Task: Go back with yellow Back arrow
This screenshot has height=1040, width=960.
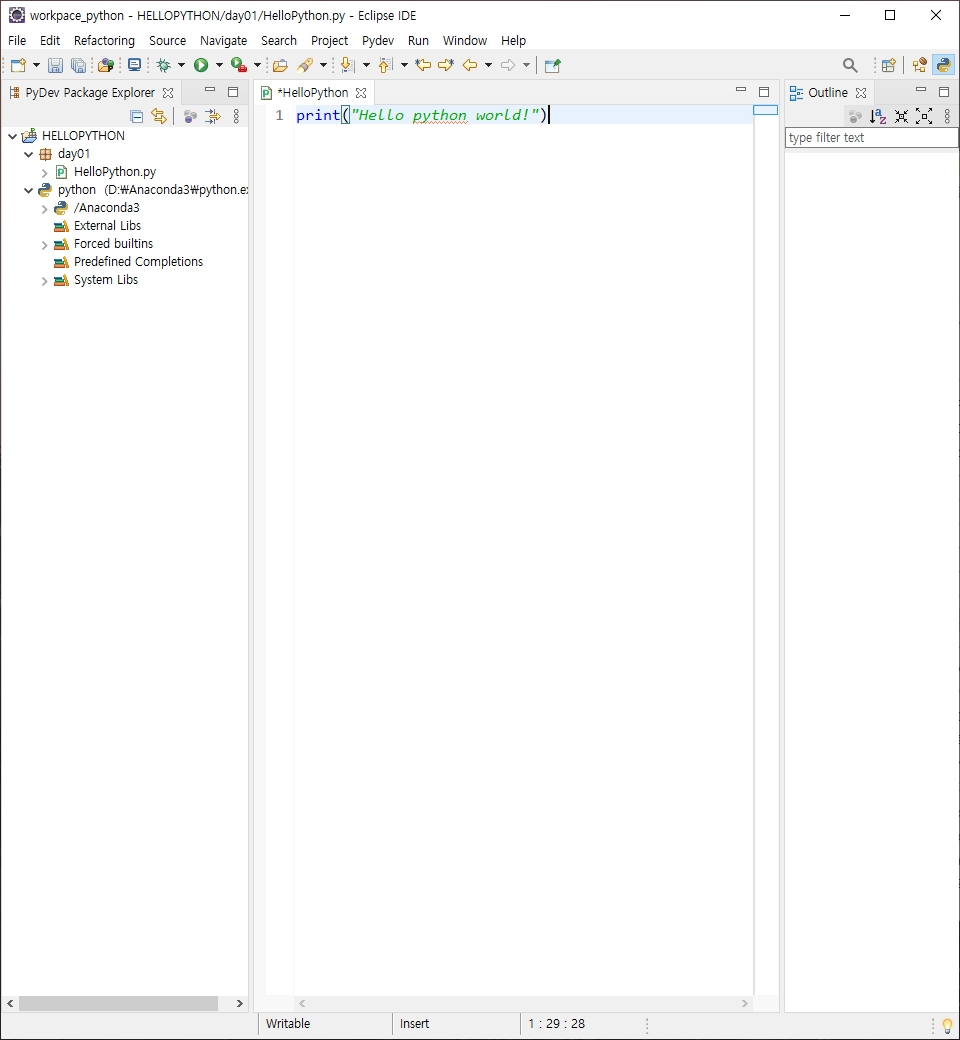Action: [x=470, y=65]
